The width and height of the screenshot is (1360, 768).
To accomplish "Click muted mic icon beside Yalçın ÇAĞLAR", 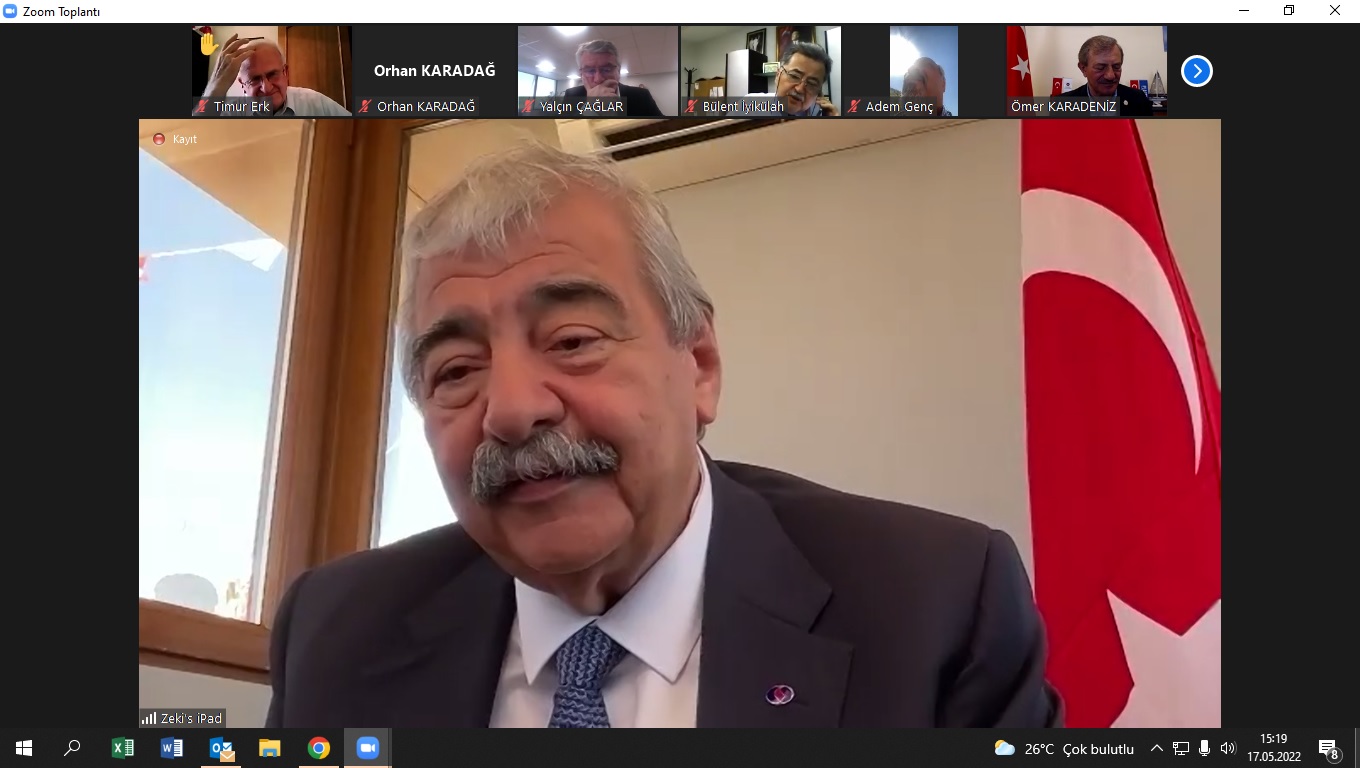I will click(x=528, y=107).
